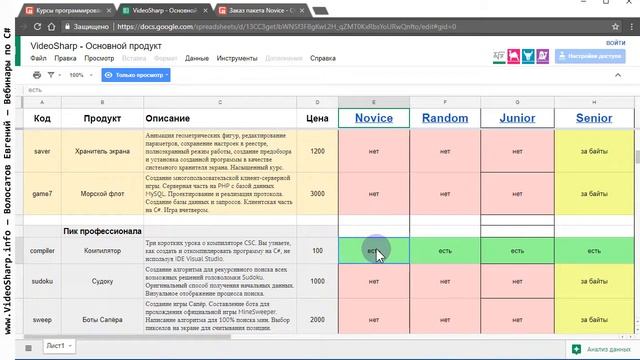Reload the page with the refresh icon
The image size is (640, 360).
click(37, 27)
